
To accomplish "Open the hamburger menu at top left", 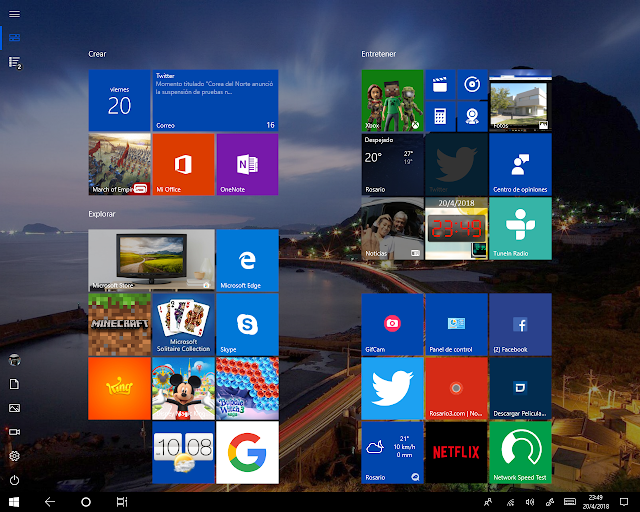I will click(14, 14).
